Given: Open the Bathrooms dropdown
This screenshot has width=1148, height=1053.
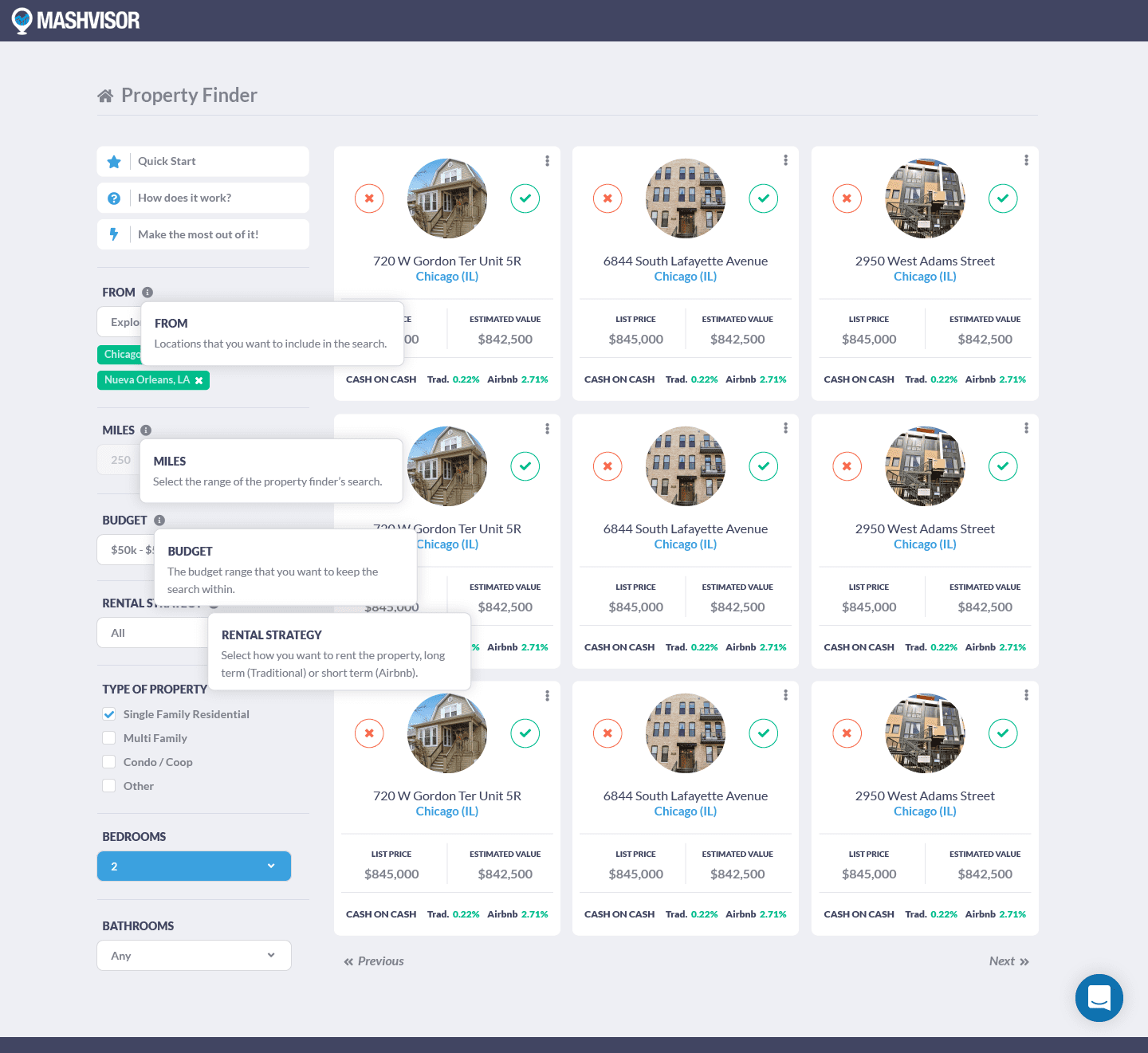Looking at the screenshot, I should 194,955.
